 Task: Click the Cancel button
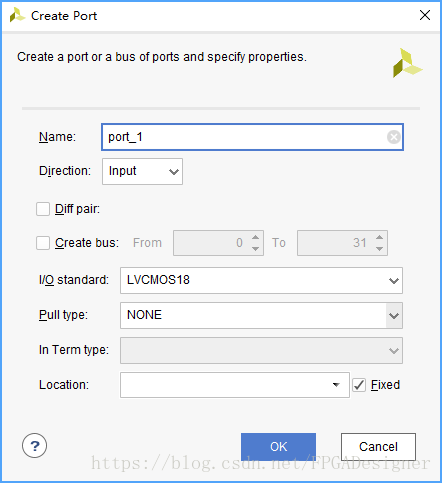pos(378,447)
